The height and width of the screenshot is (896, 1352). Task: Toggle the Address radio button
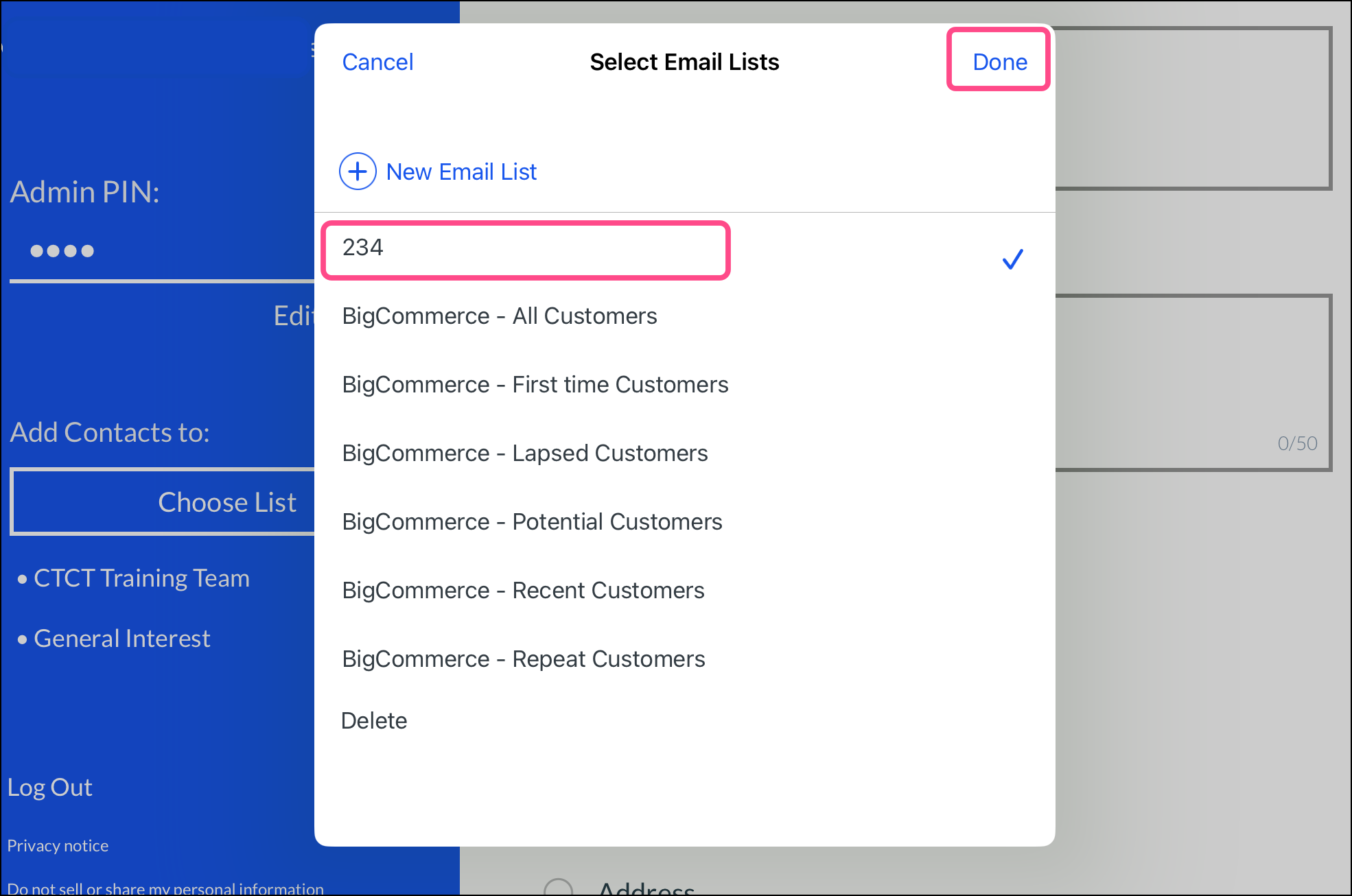coord(558,888)
